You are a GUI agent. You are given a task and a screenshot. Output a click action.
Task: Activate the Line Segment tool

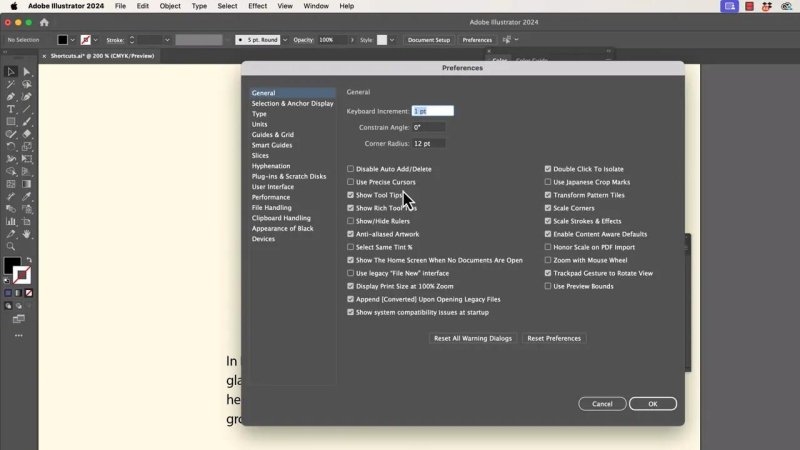pos(27,109)
